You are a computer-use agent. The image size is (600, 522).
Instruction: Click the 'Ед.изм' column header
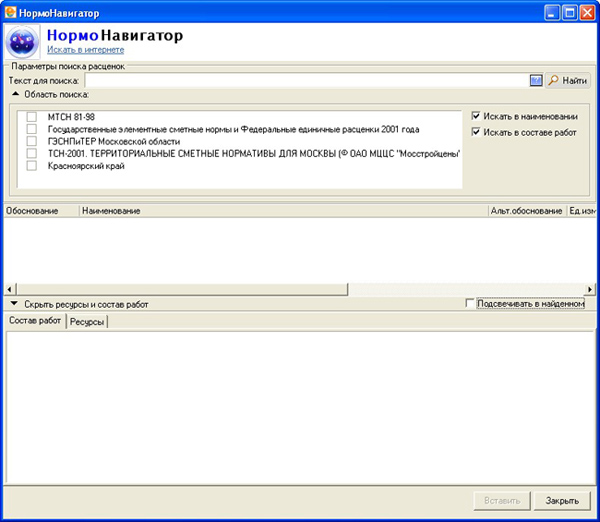(x=582, y=211)
